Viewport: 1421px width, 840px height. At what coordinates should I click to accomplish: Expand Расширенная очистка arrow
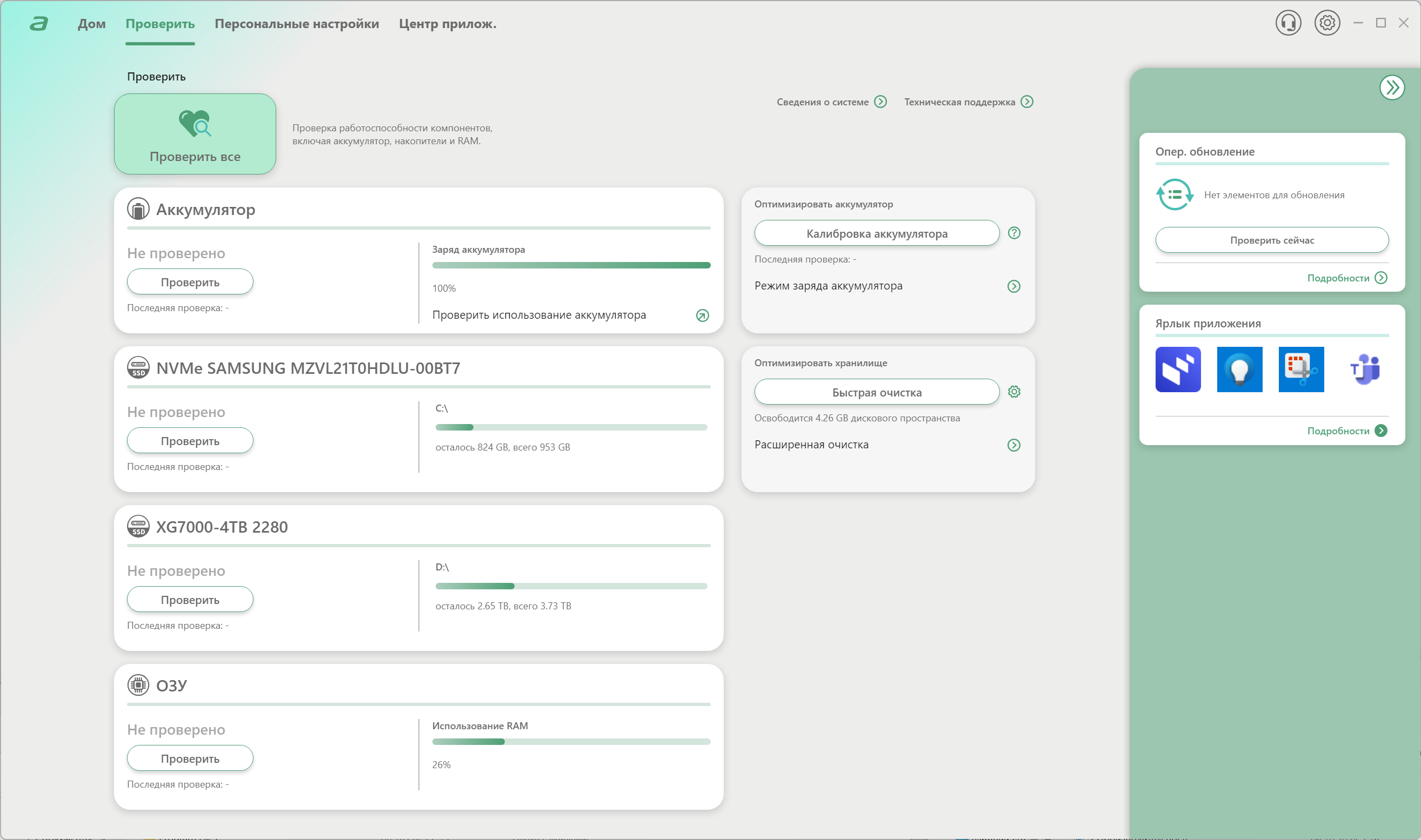pos(1014,445)
